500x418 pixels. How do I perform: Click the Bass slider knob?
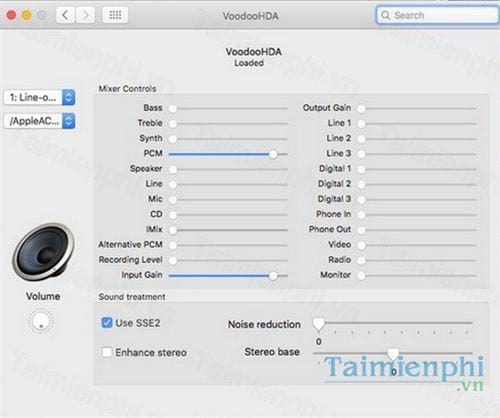point(173,108)
